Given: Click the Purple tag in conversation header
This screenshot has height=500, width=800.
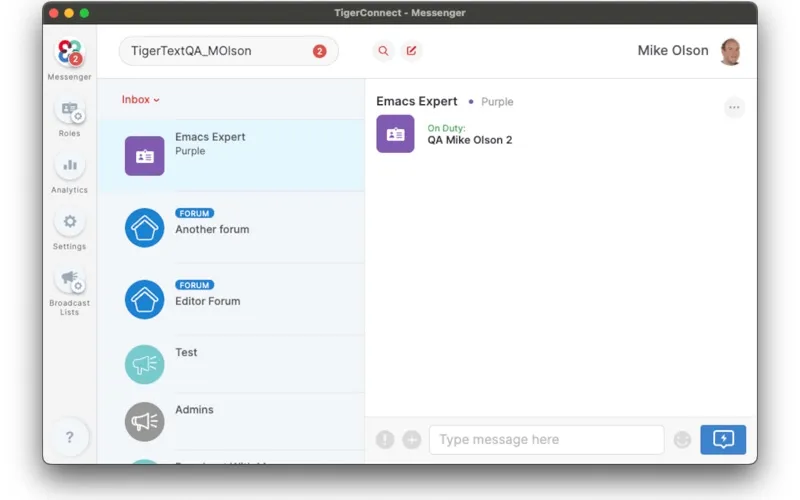Looking at the screenshot, I should [497, 102].
